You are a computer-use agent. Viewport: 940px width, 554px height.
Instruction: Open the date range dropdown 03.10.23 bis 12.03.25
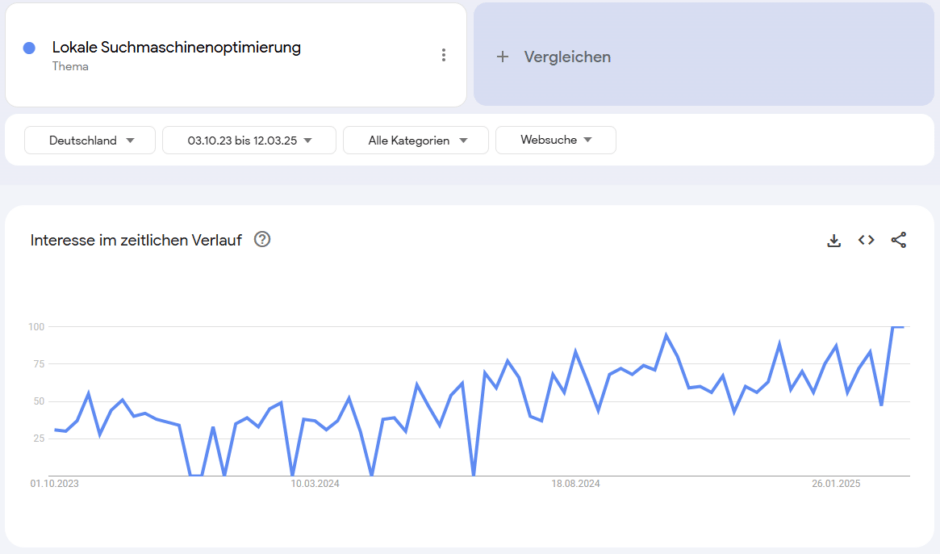pos(248,140)
